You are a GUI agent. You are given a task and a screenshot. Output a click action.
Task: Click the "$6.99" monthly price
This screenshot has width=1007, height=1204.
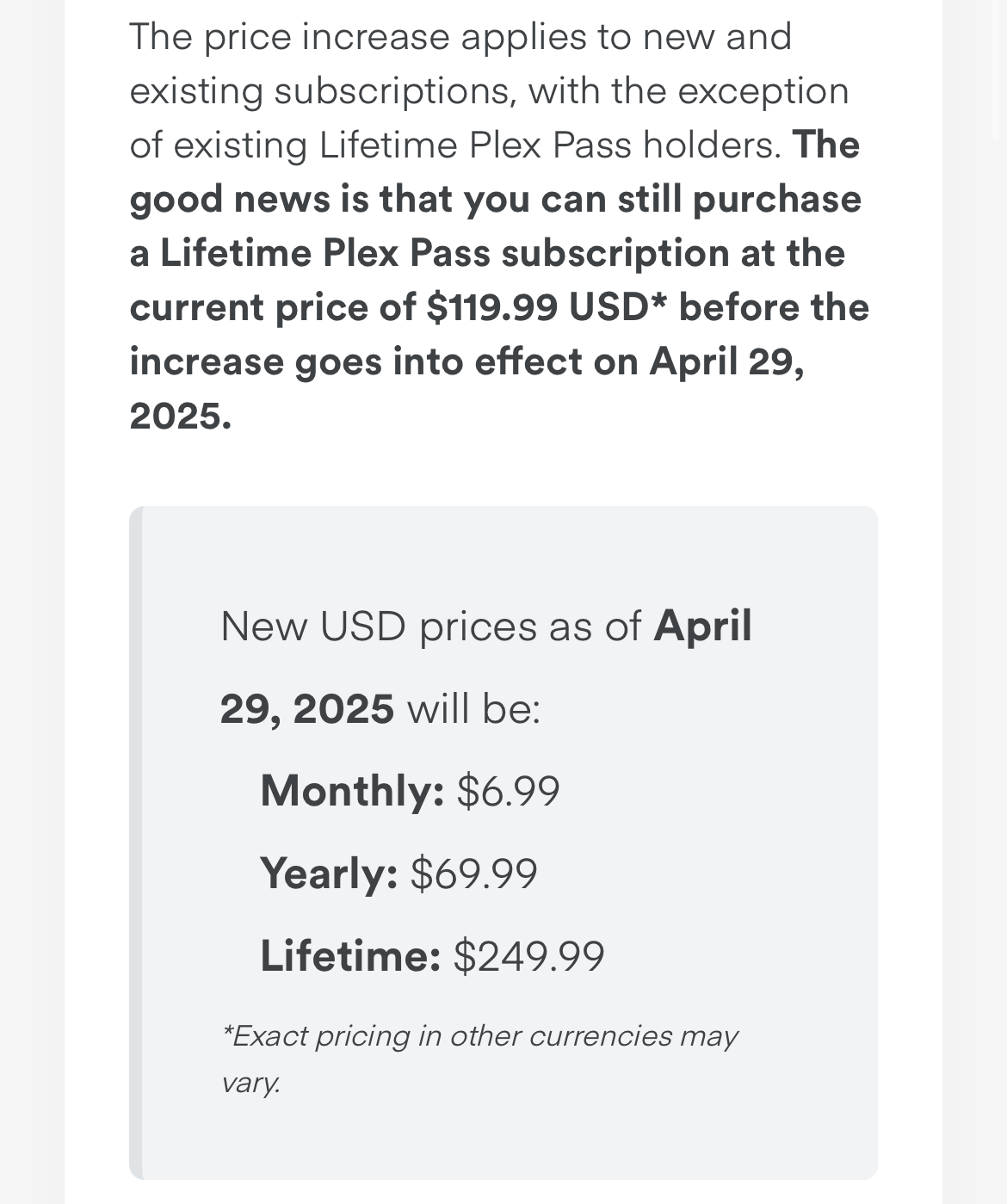point(508,790)
